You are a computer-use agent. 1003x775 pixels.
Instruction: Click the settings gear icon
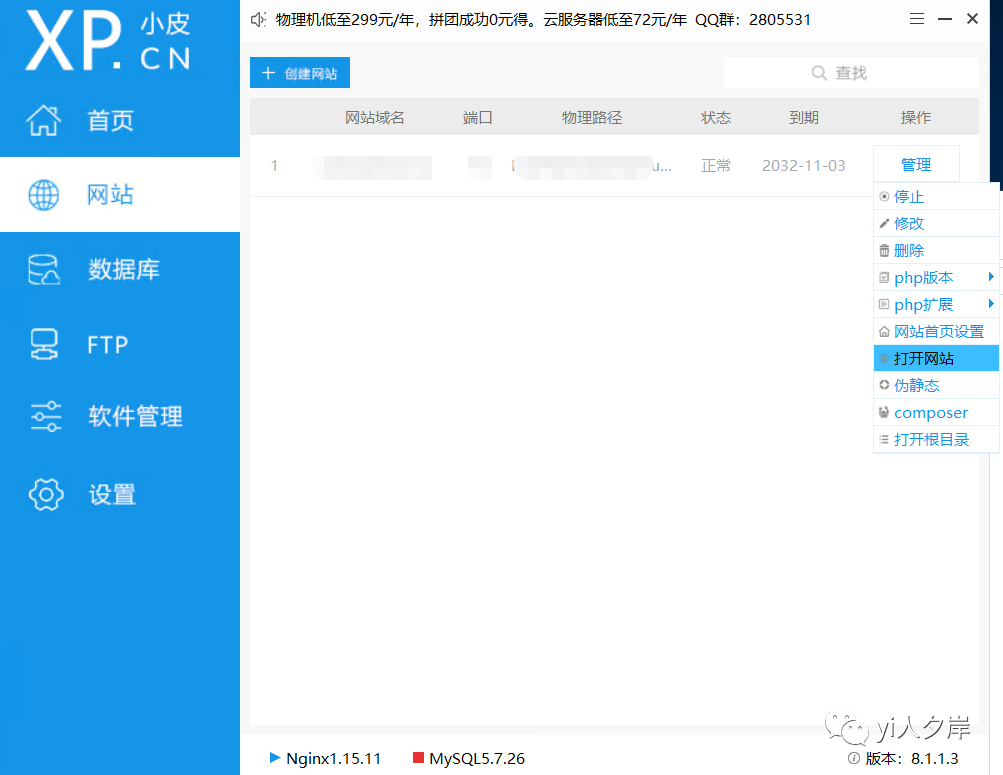(x=46, y=494)
